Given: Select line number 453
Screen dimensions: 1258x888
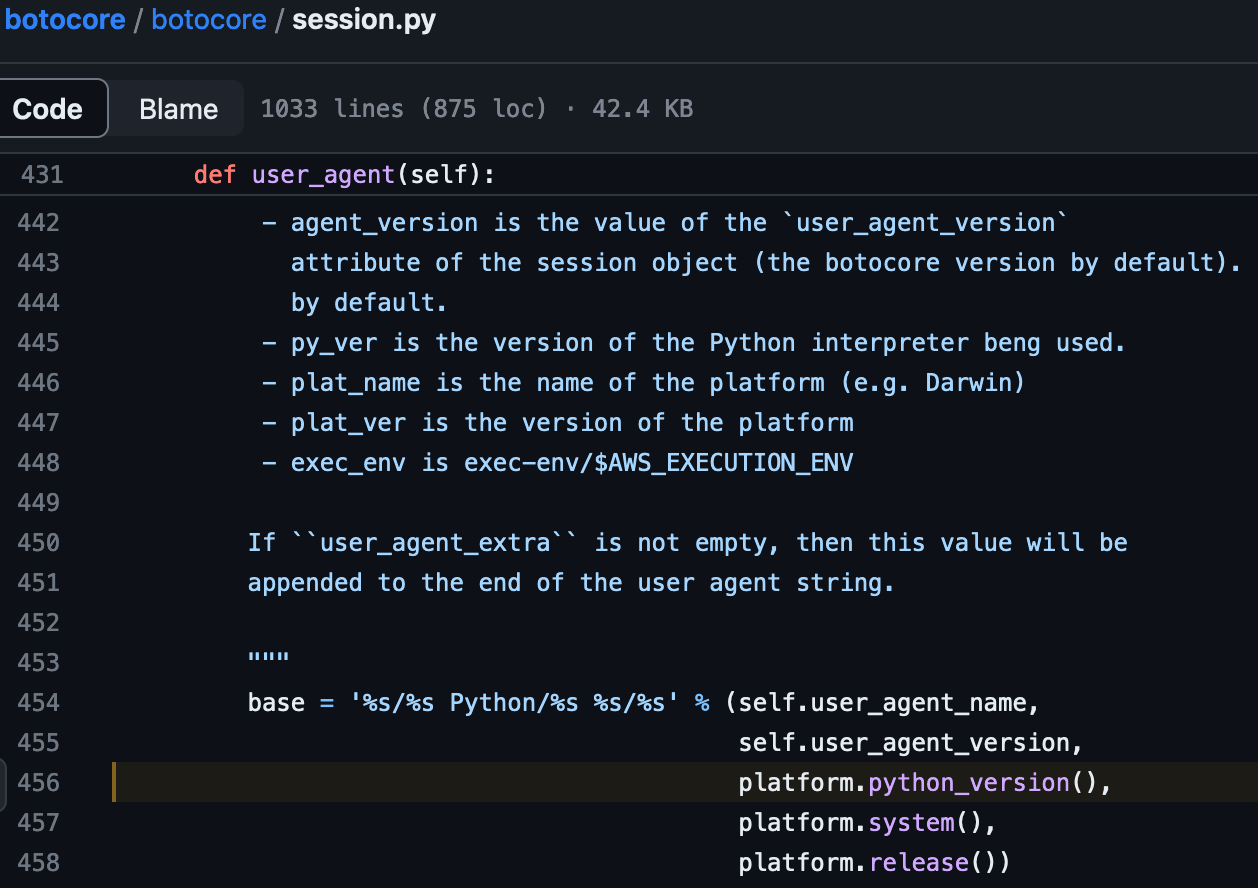Looking at the screenshot, I should click(x=39, y=662).
